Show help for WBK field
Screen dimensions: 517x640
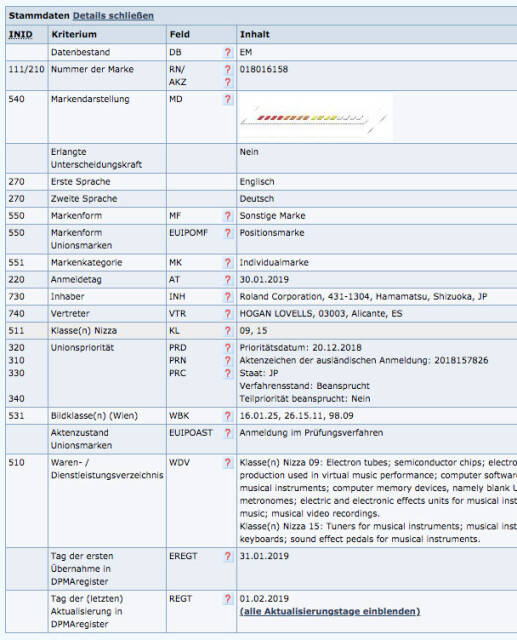tap(228, 416)
